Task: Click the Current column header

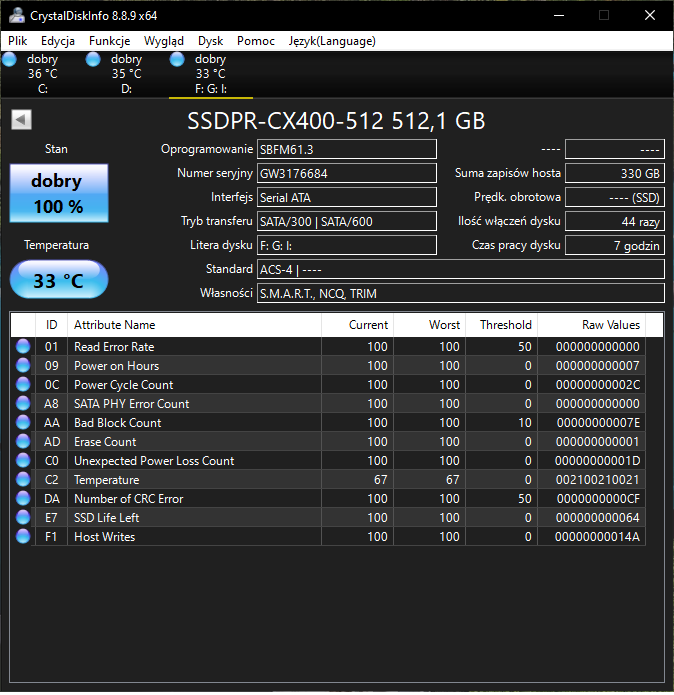Action: click(x=358, y=325)
